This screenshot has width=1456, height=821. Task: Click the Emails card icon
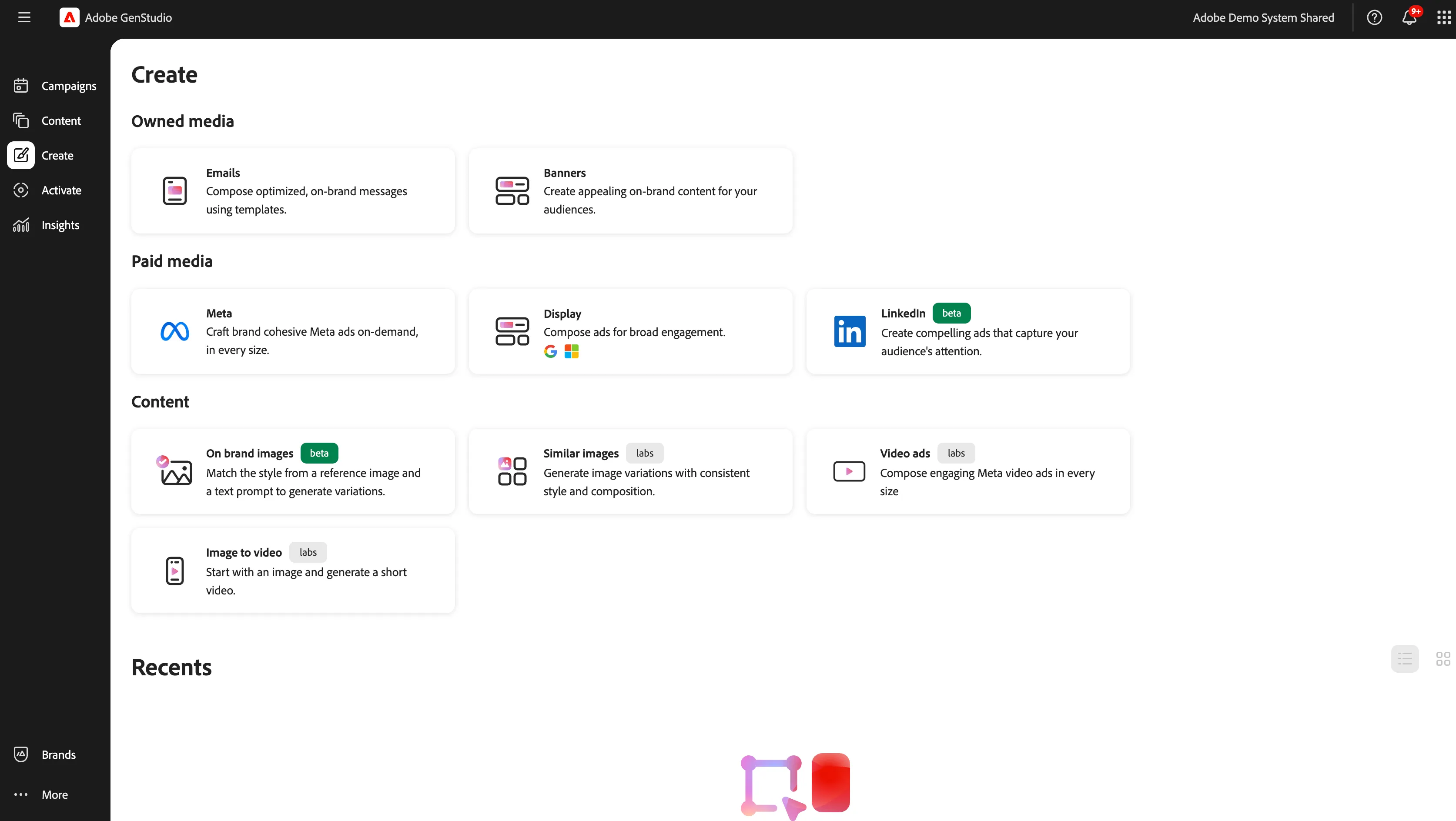(174, 191)
